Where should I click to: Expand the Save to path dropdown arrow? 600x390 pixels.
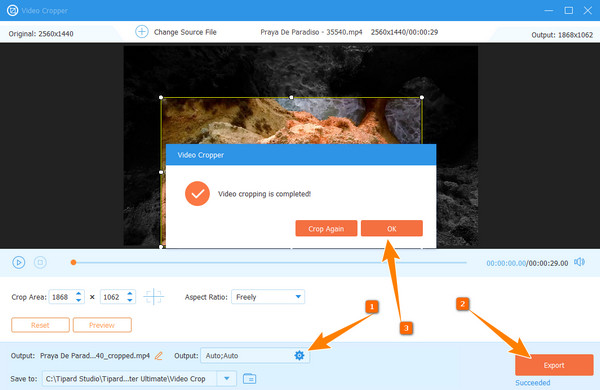[x=227, y=379]
